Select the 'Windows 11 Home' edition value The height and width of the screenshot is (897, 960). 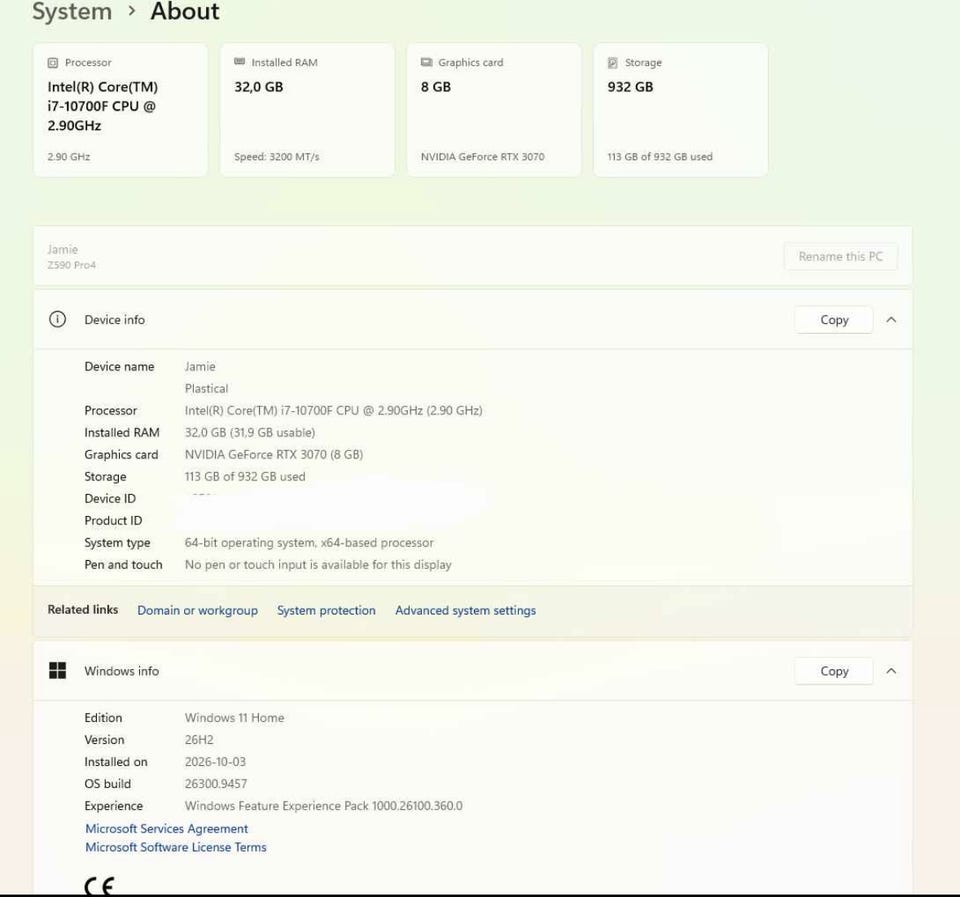[234, 718]
